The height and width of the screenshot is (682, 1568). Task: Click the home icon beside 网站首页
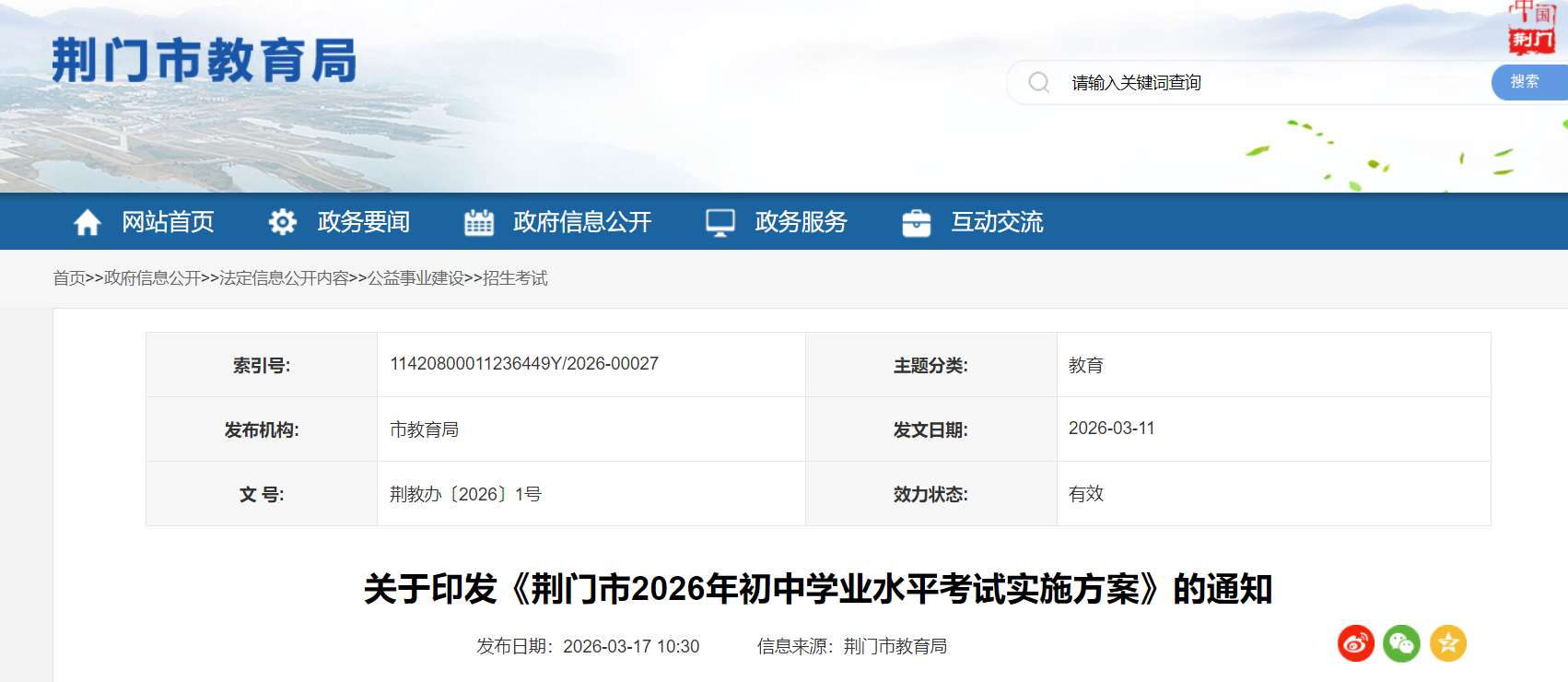(88, 222)
